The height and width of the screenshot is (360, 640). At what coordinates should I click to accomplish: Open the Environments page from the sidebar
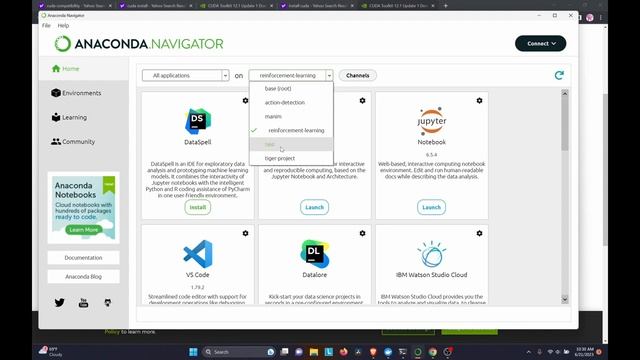[x=76, y=93]
